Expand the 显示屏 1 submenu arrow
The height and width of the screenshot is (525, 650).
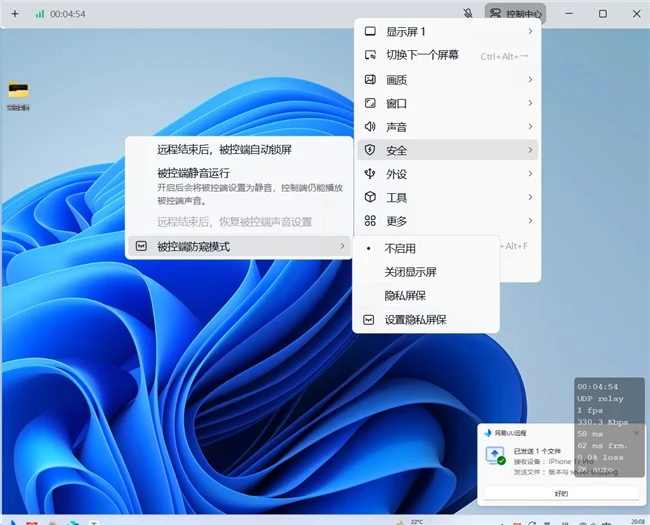click(530, 32)
